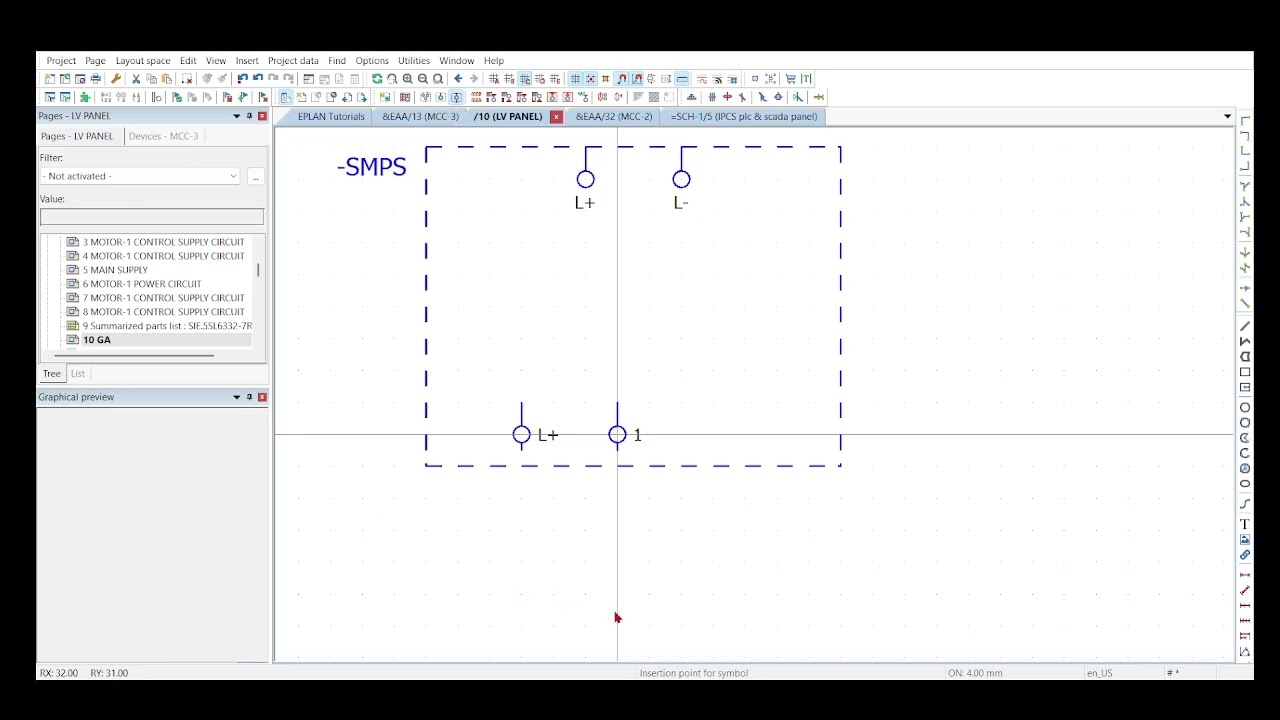Select the Hyperlink tool in right toolbar

pyautogui.click(x=1245, y=555)
